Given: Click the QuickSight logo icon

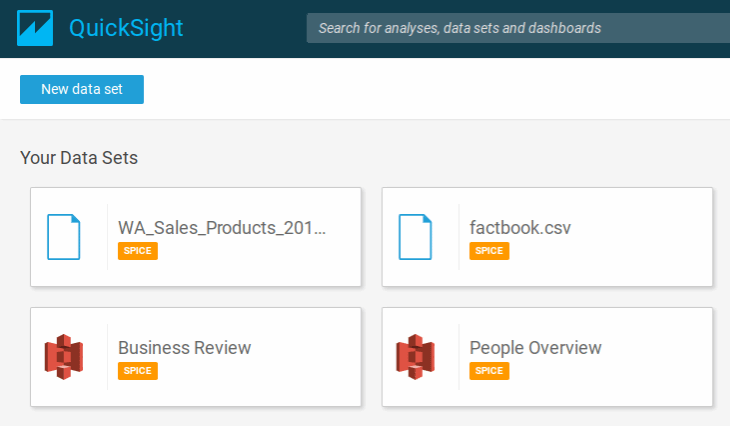Looking at the screenshot, I should pos(35,28).
